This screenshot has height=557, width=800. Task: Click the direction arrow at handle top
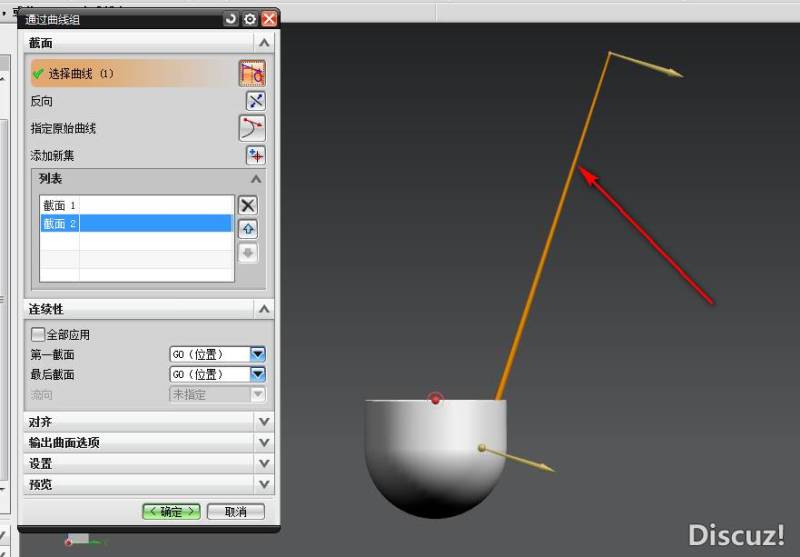[647, 65]
